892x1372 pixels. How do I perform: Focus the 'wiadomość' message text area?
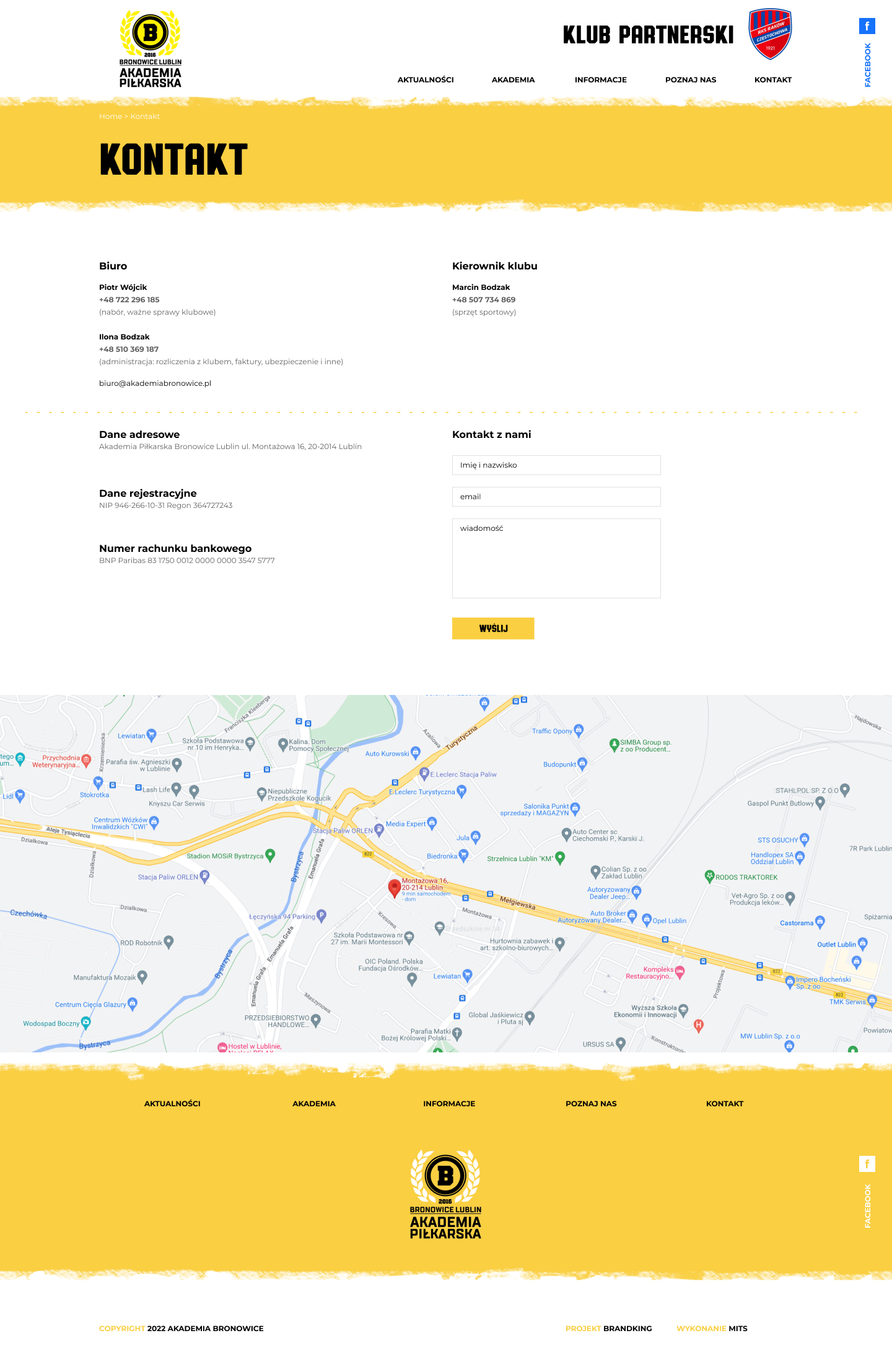click(x=556, y=558)
